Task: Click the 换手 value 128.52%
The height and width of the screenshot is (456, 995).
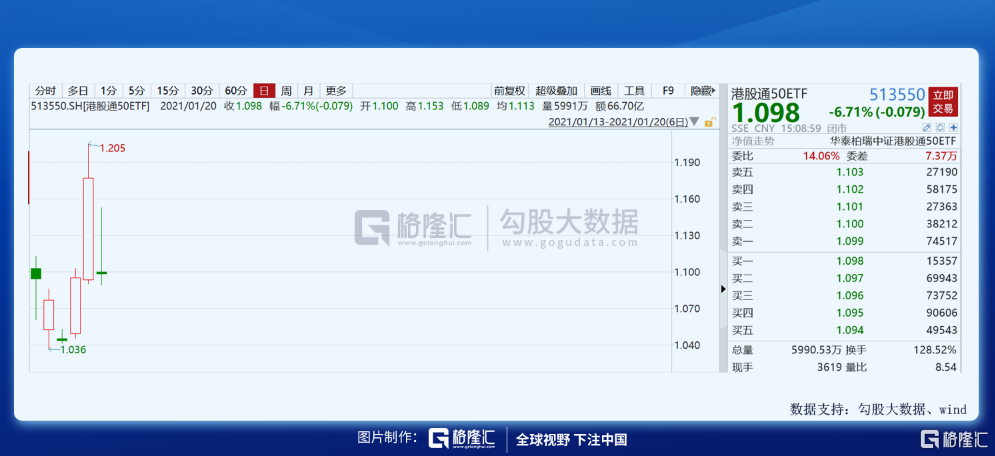Action: click(x=936, y=350)
